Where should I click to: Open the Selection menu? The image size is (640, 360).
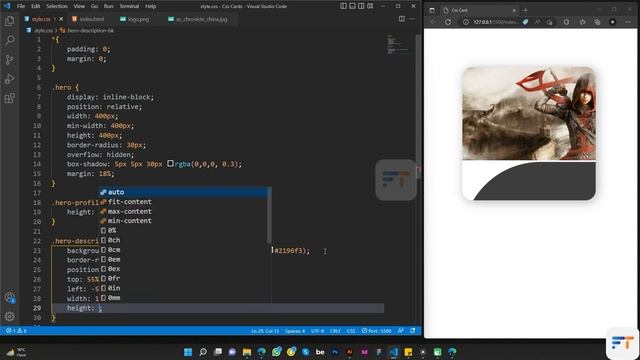(x=57, y=6)
